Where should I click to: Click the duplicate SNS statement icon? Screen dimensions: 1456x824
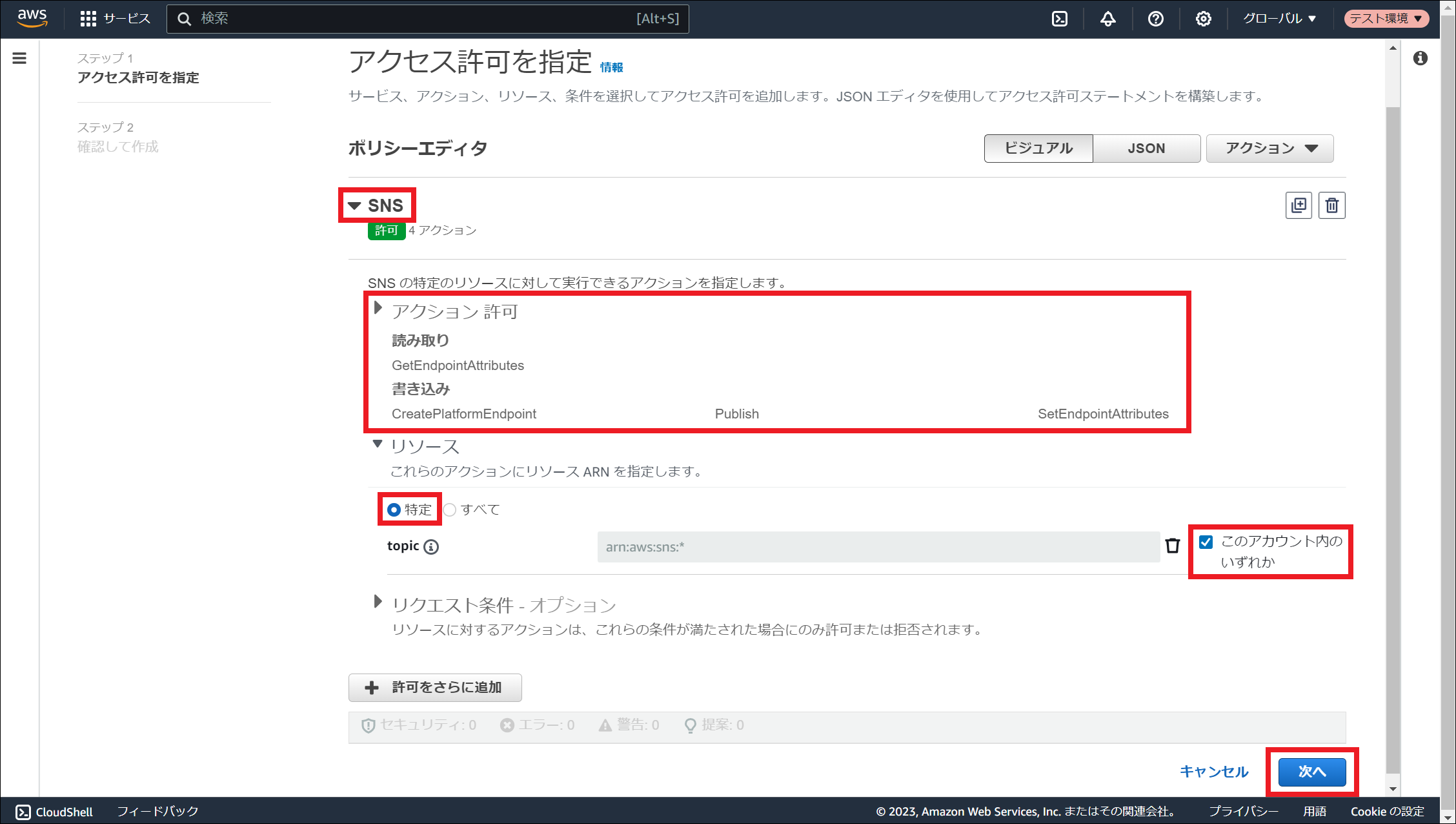1299,205
